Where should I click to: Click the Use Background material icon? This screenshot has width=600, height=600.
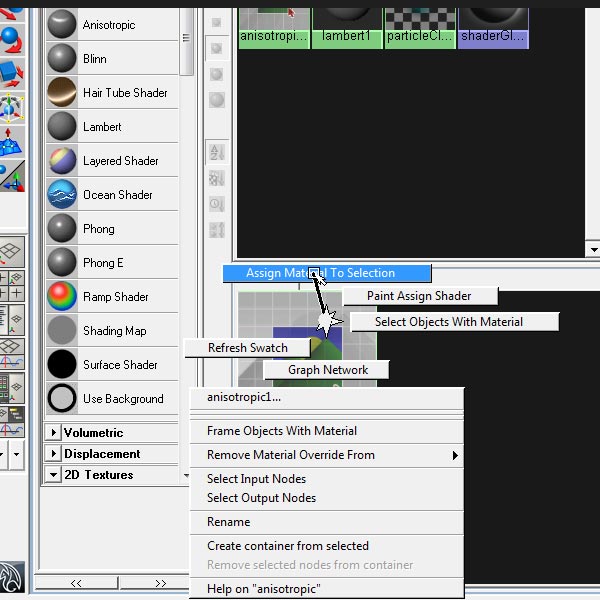62,398
